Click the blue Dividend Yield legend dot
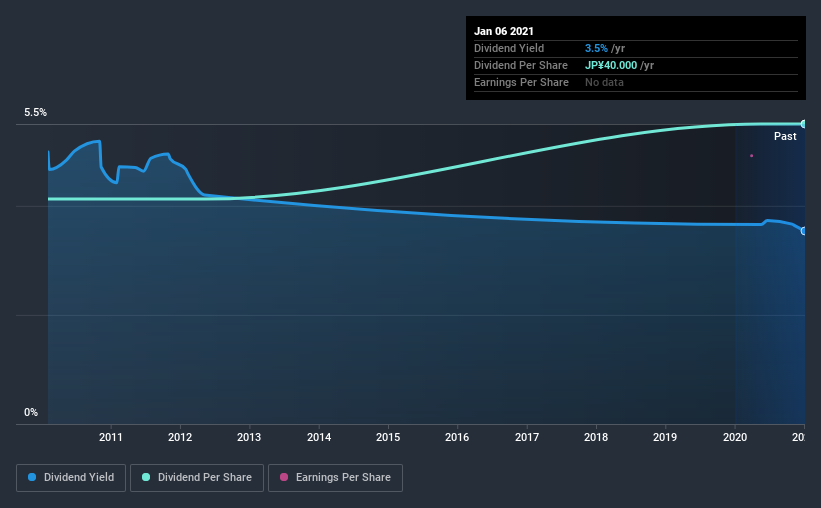The height and width of the screenshot is (508, 821). click(32, 477)
